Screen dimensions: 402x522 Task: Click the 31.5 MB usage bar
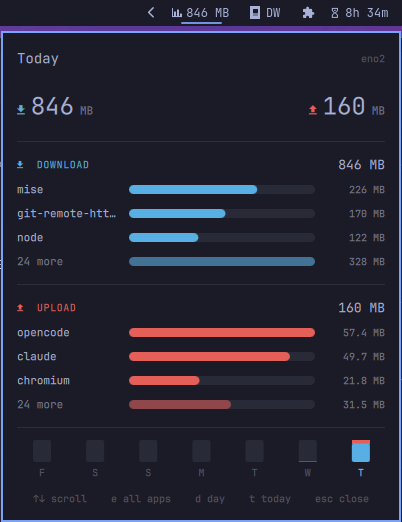tap(222, 405)
